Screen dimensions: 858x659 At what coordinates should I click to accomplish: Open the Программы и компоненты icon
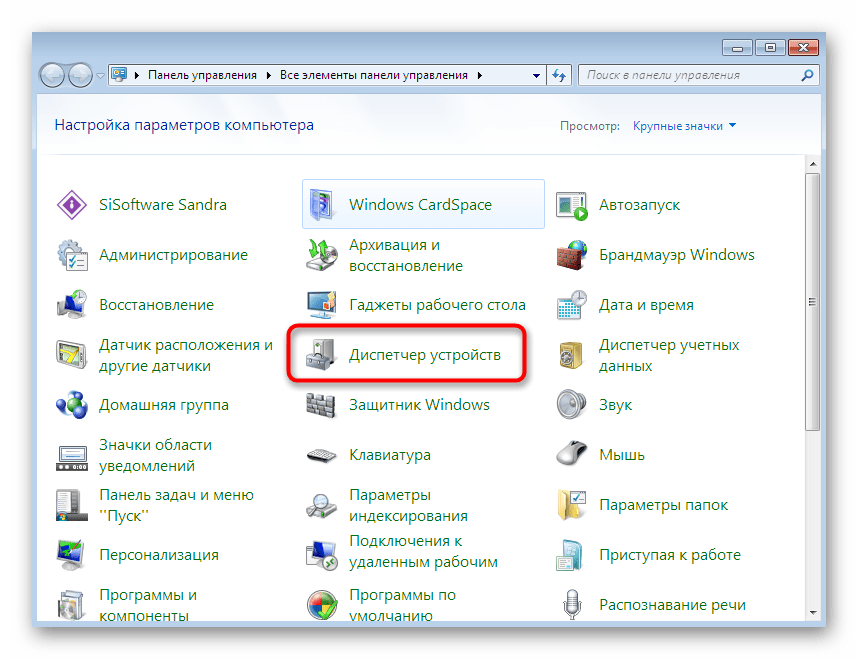point(72,605)
